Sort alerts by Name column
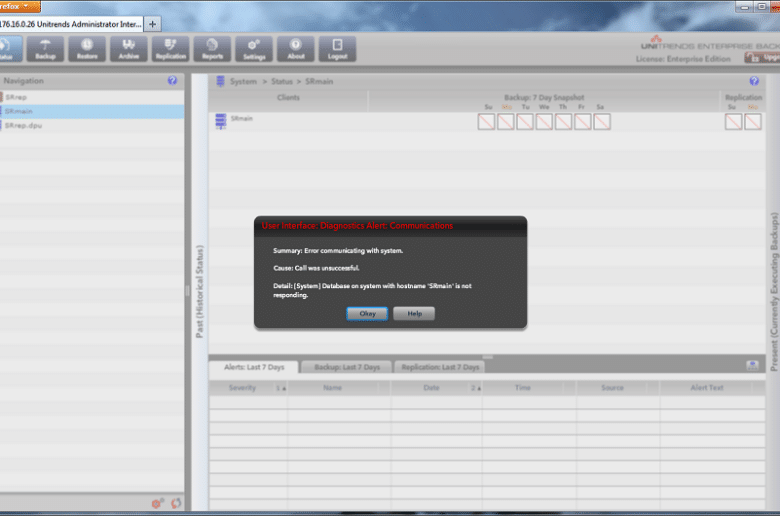 tap(339, 388)
